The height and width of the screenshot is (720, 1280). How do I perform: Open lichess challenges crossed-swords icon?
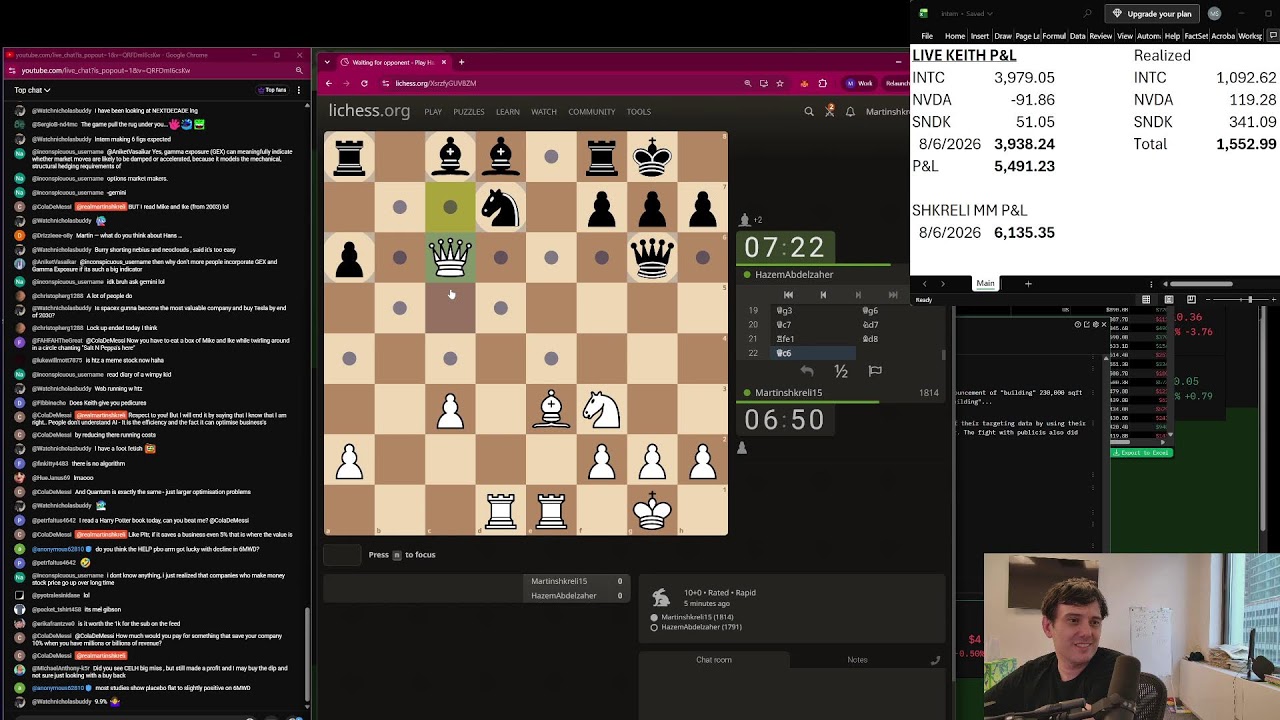tap(829, 112)
